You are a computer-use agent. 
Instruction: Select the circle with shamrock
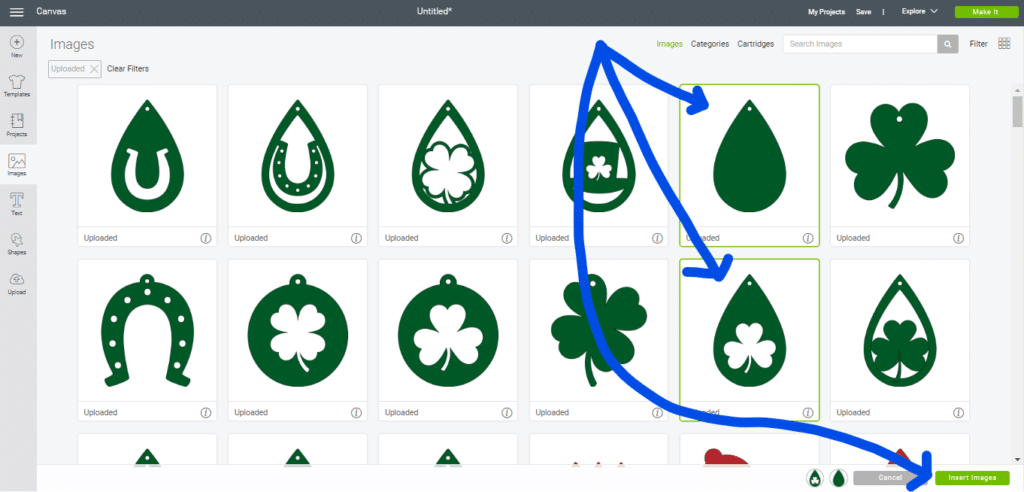point(448,331)
